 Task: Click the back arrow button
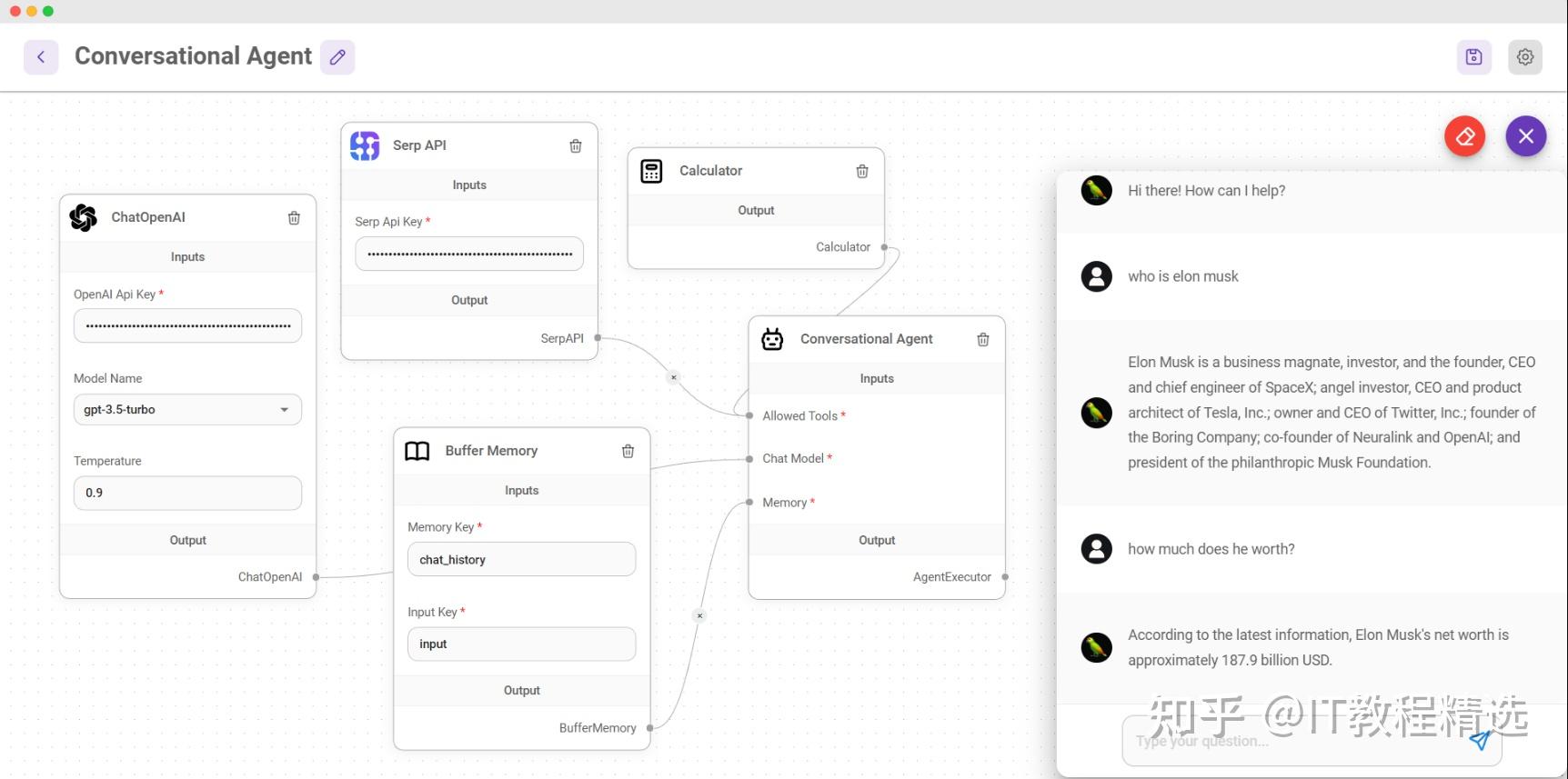tap(41, 56)
